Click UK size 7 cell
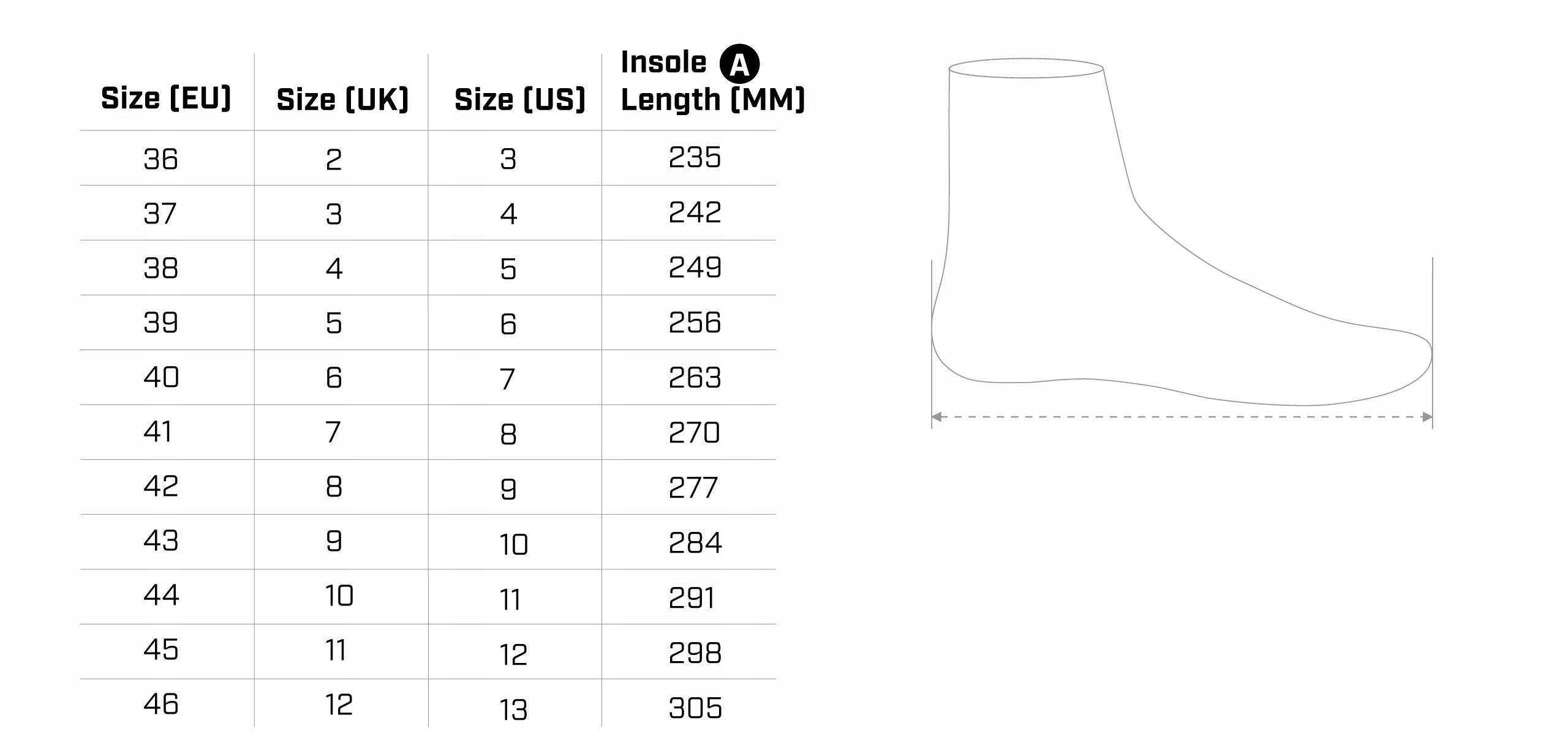The image size is (1568, 756). pos(333,432)
